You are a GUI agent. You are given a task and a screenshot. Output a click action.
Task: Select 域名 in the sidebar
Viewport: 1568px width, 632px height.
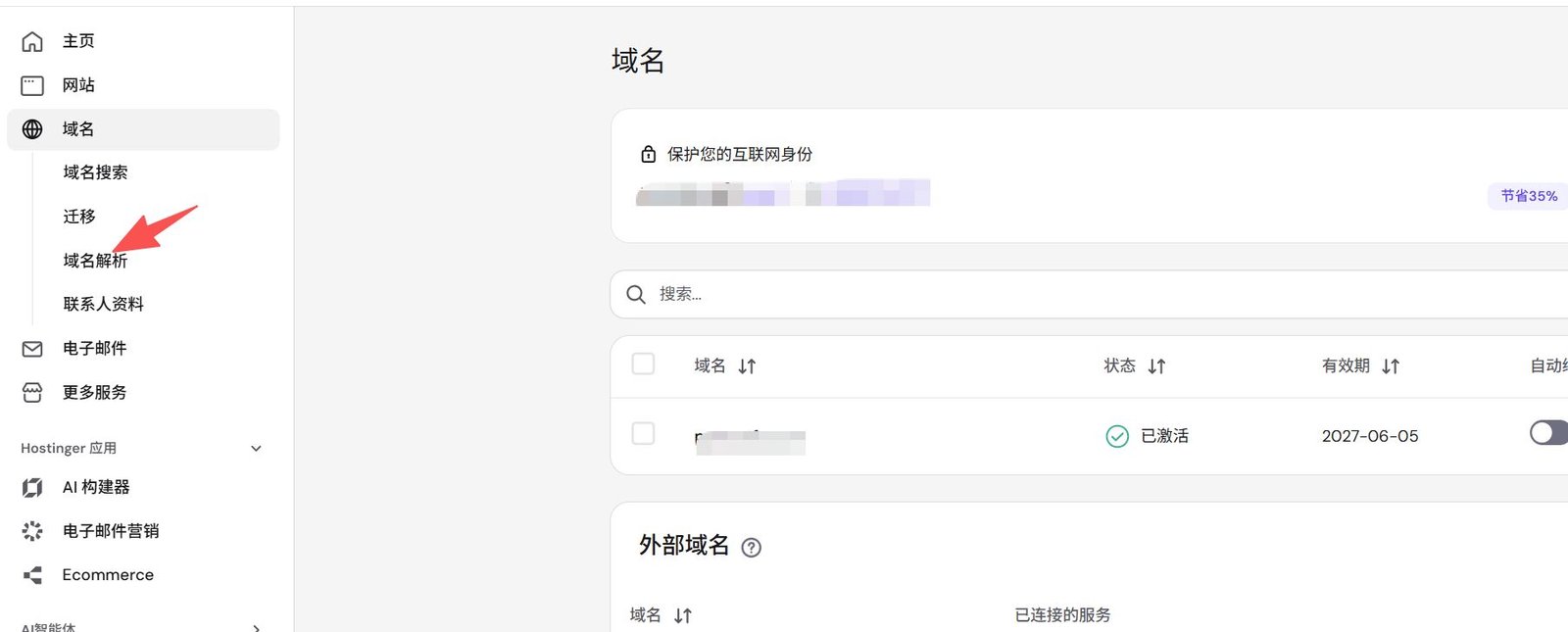143,129
